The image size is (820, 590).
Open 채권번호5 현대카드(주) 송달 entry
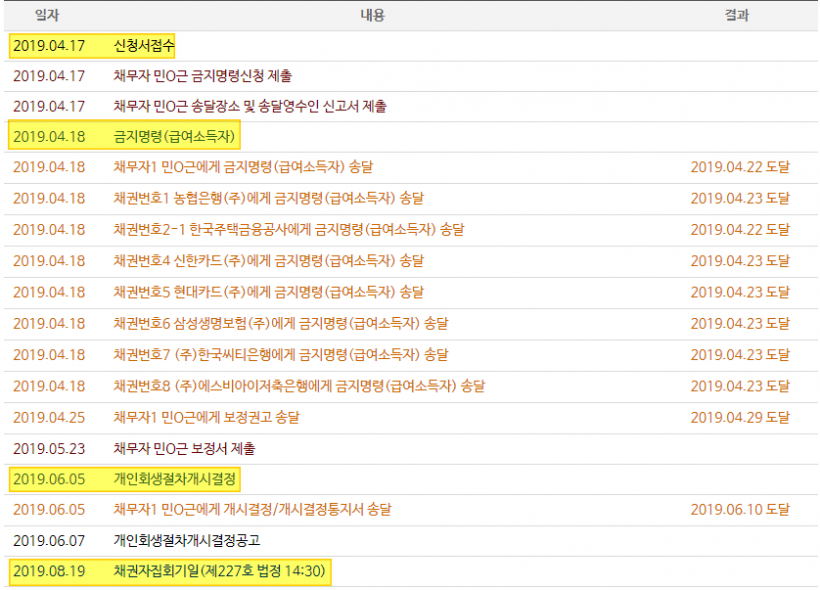pyautogui.click(x=268, y=292)
